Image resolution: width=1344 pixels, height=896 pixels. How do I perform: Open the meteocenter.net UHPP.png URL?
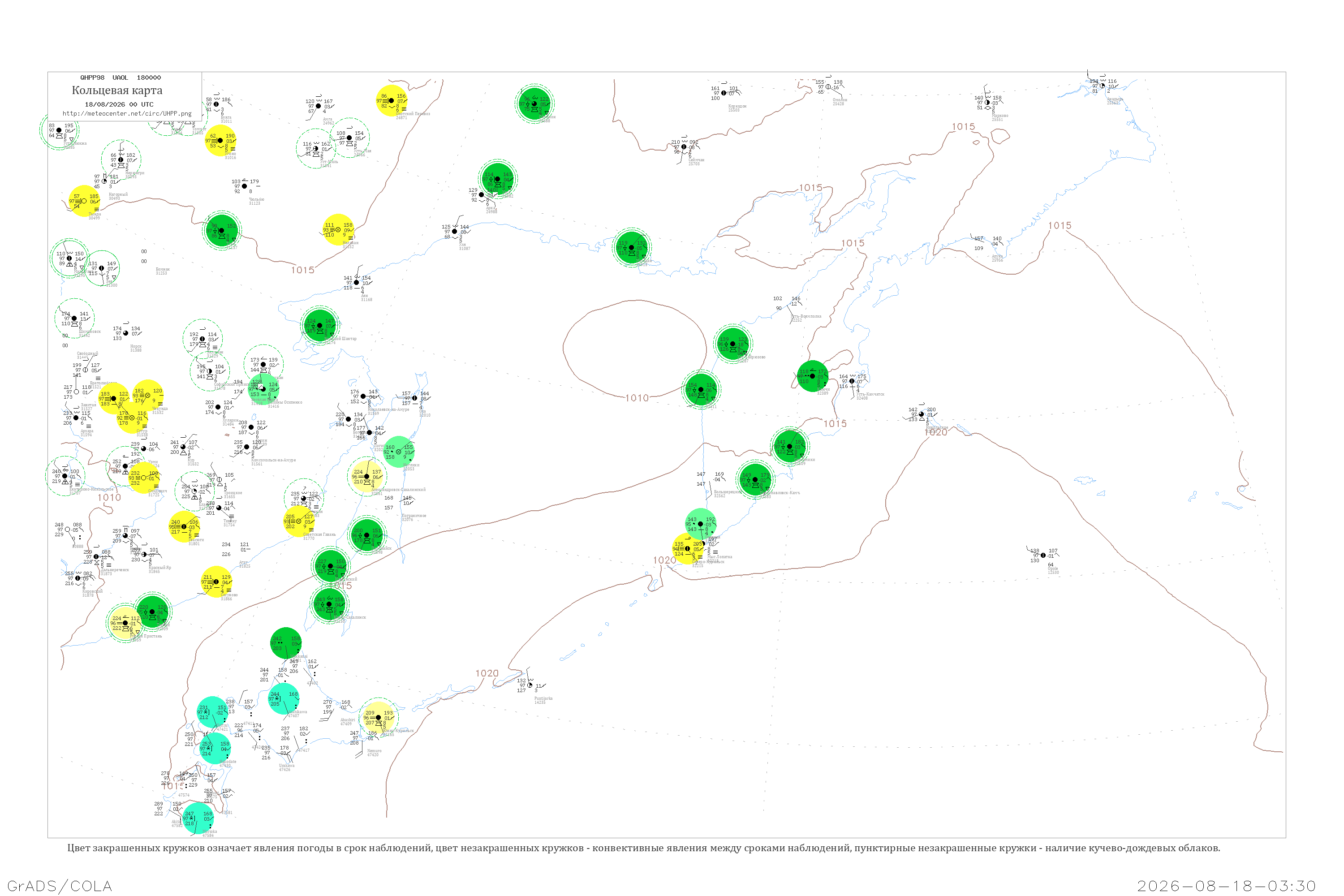pyautogui.click(x=127, y=114)
